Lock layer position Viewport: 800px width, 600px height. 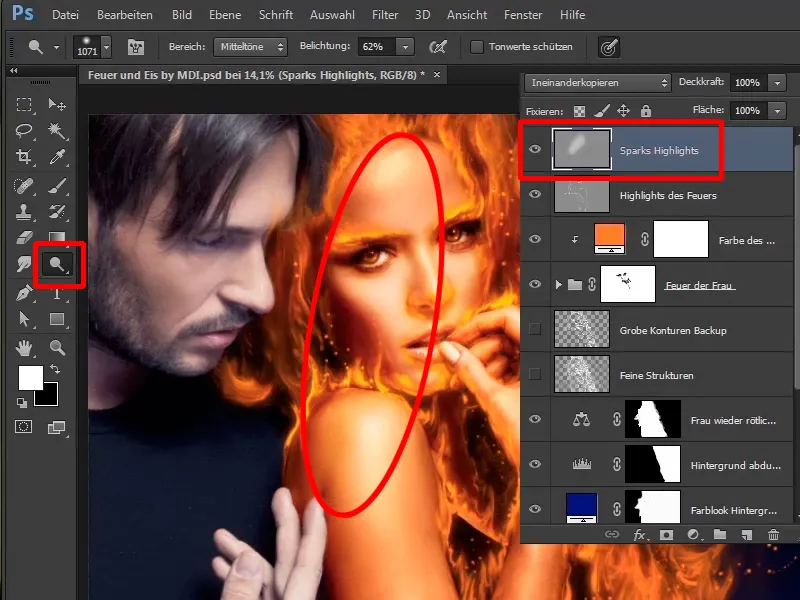pyautogui.click(x=623, y=111)
